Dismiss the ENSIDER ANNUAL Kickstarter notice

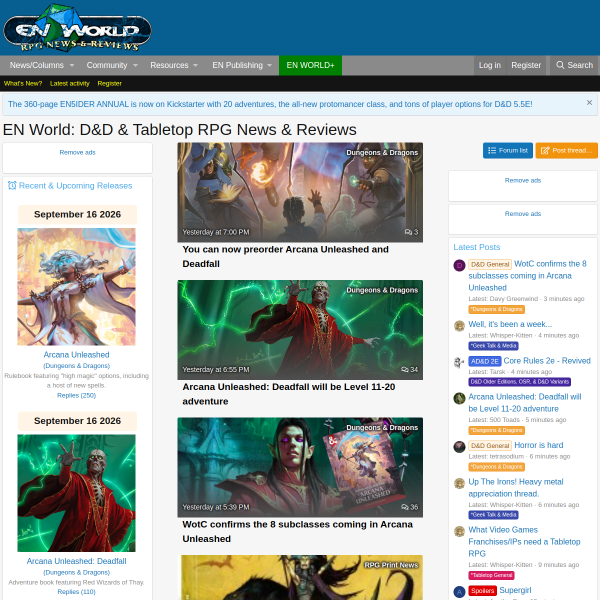coord(589,103)
